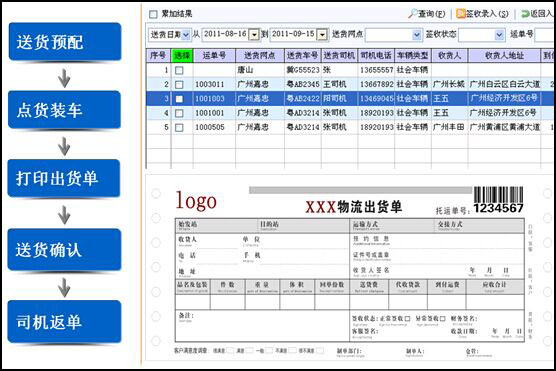556x371 pixels.
Task: Click the 送货司机 column header
Action: tap(339, 55)
